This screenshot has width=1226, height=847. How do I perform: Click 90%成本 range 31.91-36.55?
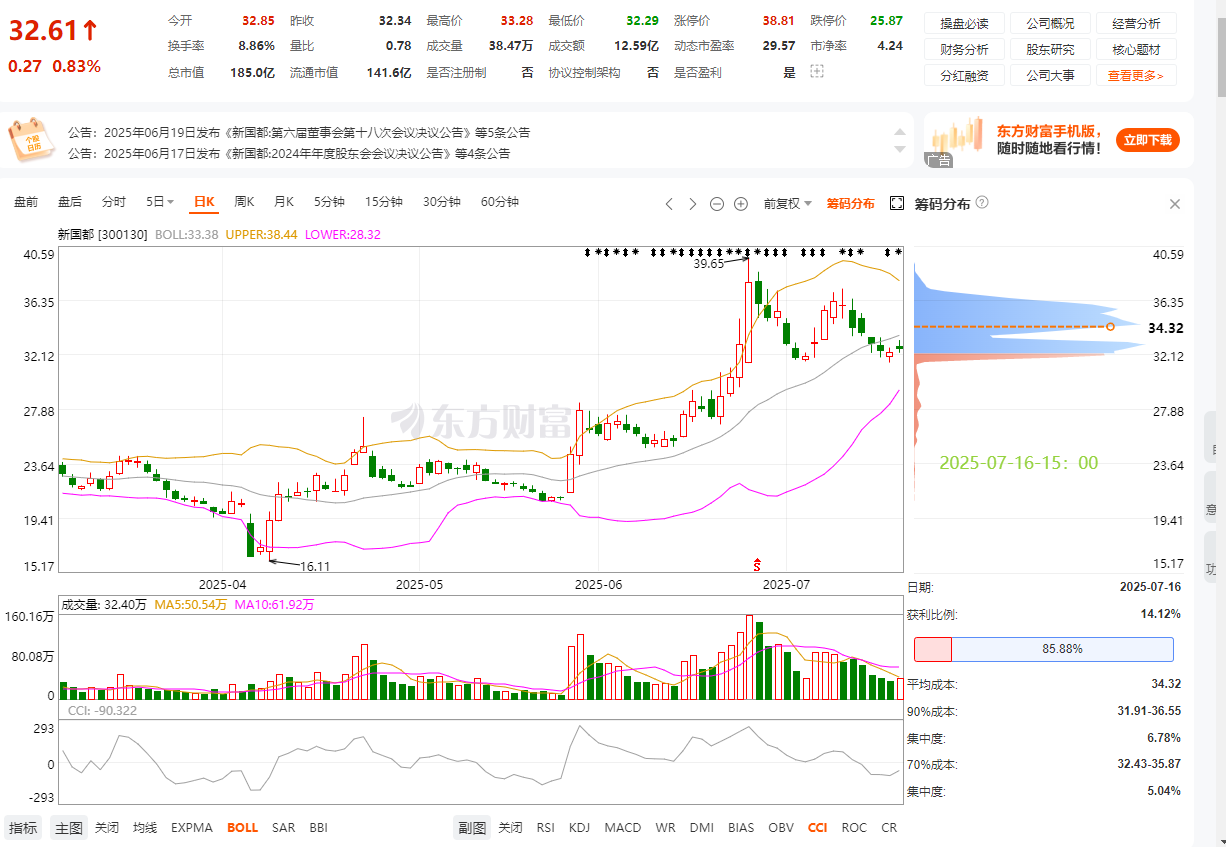tap(1150, 712)
